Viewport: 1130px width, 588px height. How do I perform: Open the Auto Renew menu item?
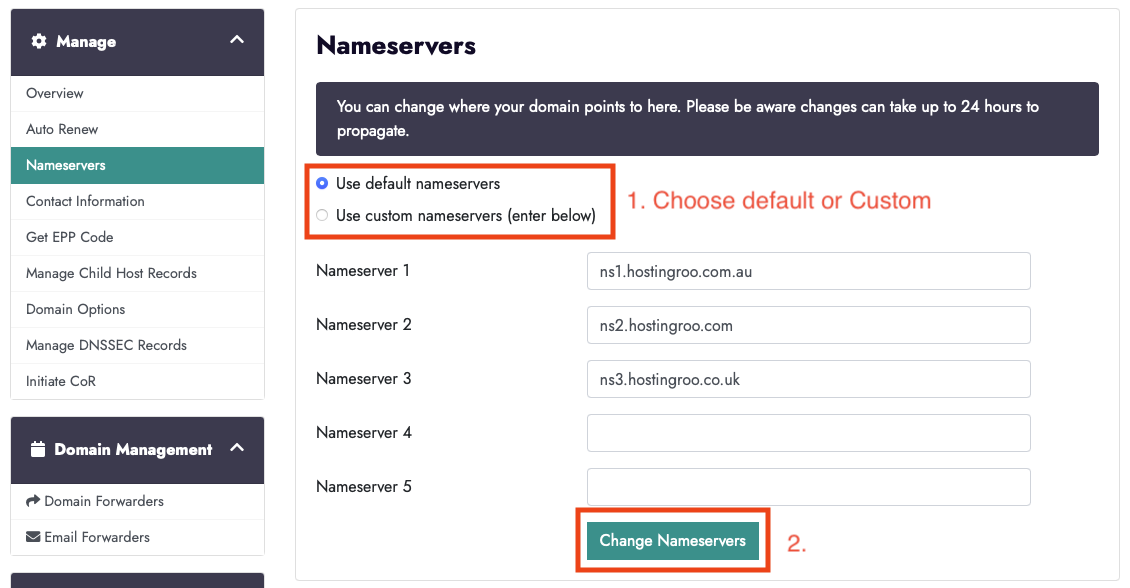tap(62, 129)
